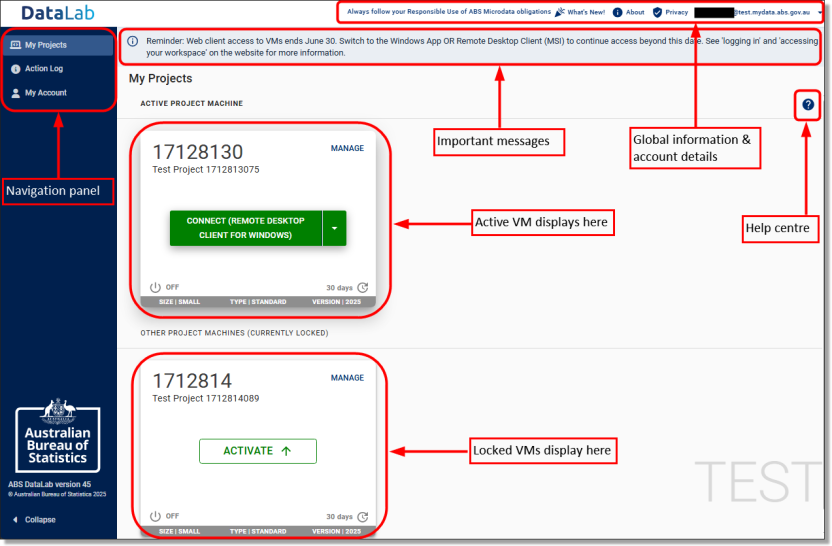Click the Australian Bureau of Statistics logo

58,436
